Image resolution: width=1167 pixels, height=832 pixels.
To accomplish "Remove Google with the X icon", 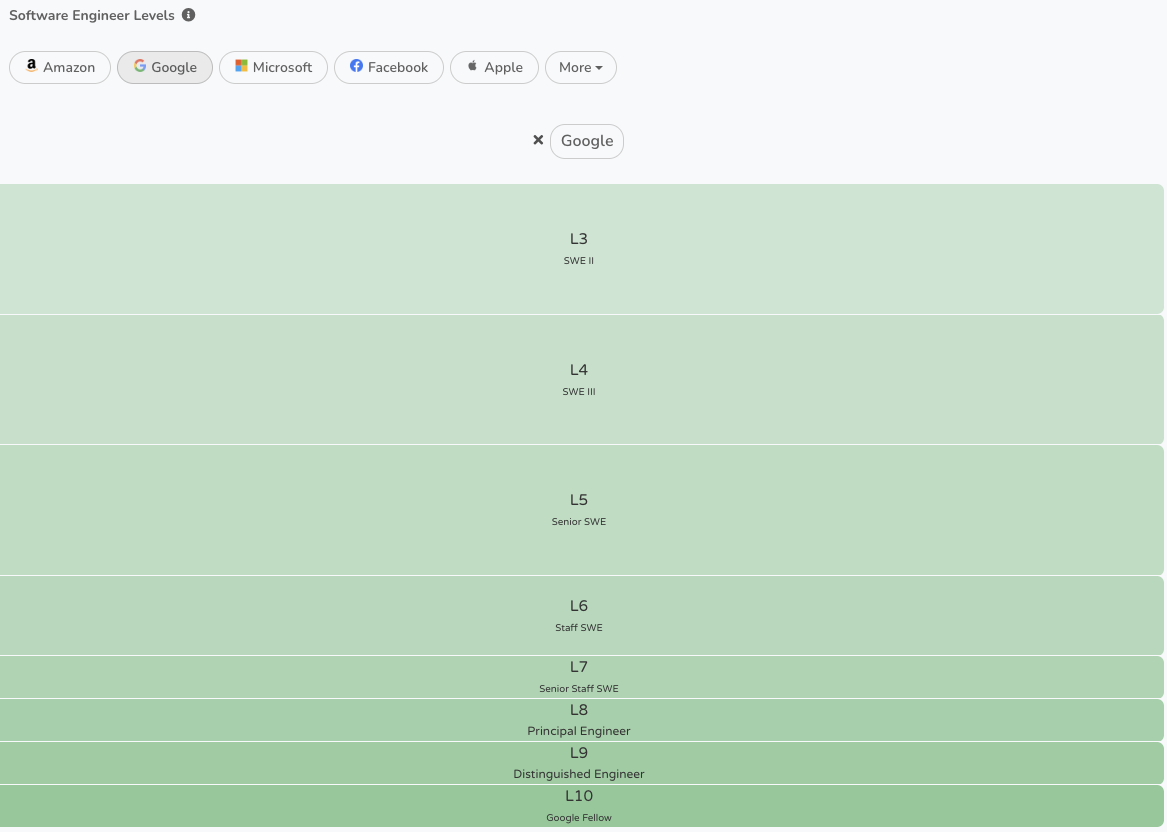I will [x=538, y=140].
